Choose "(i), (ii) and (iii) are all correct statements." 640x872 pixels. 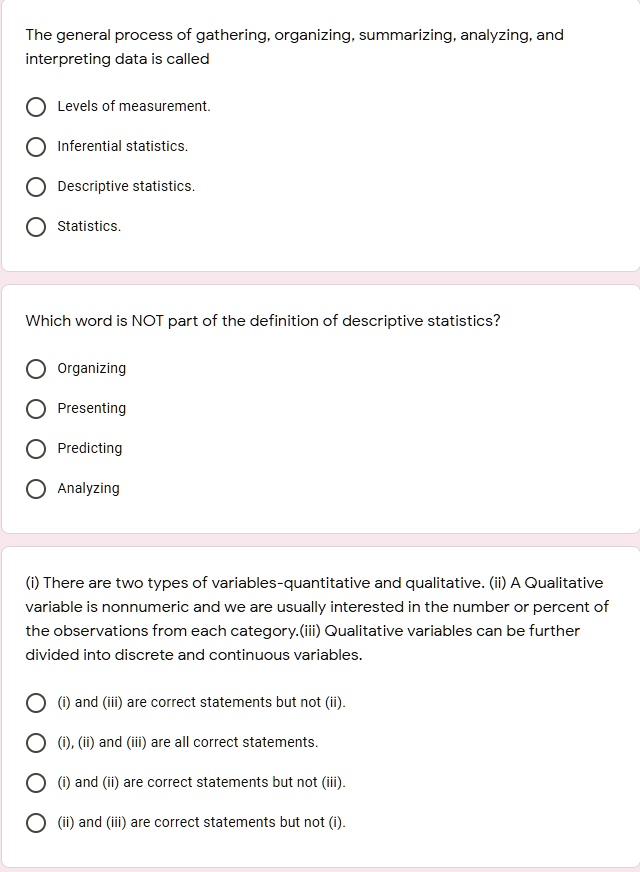click(x=34, y=742)
